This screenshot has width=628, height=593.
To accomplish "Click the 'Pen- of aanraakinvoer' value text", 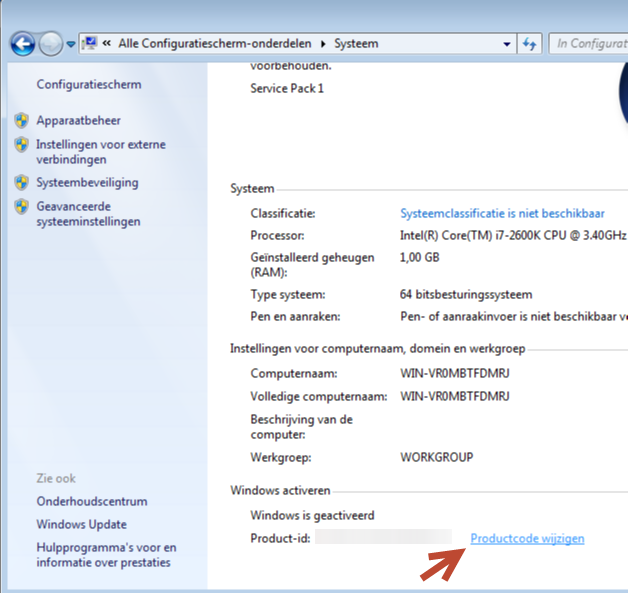I will click(514, 317).
